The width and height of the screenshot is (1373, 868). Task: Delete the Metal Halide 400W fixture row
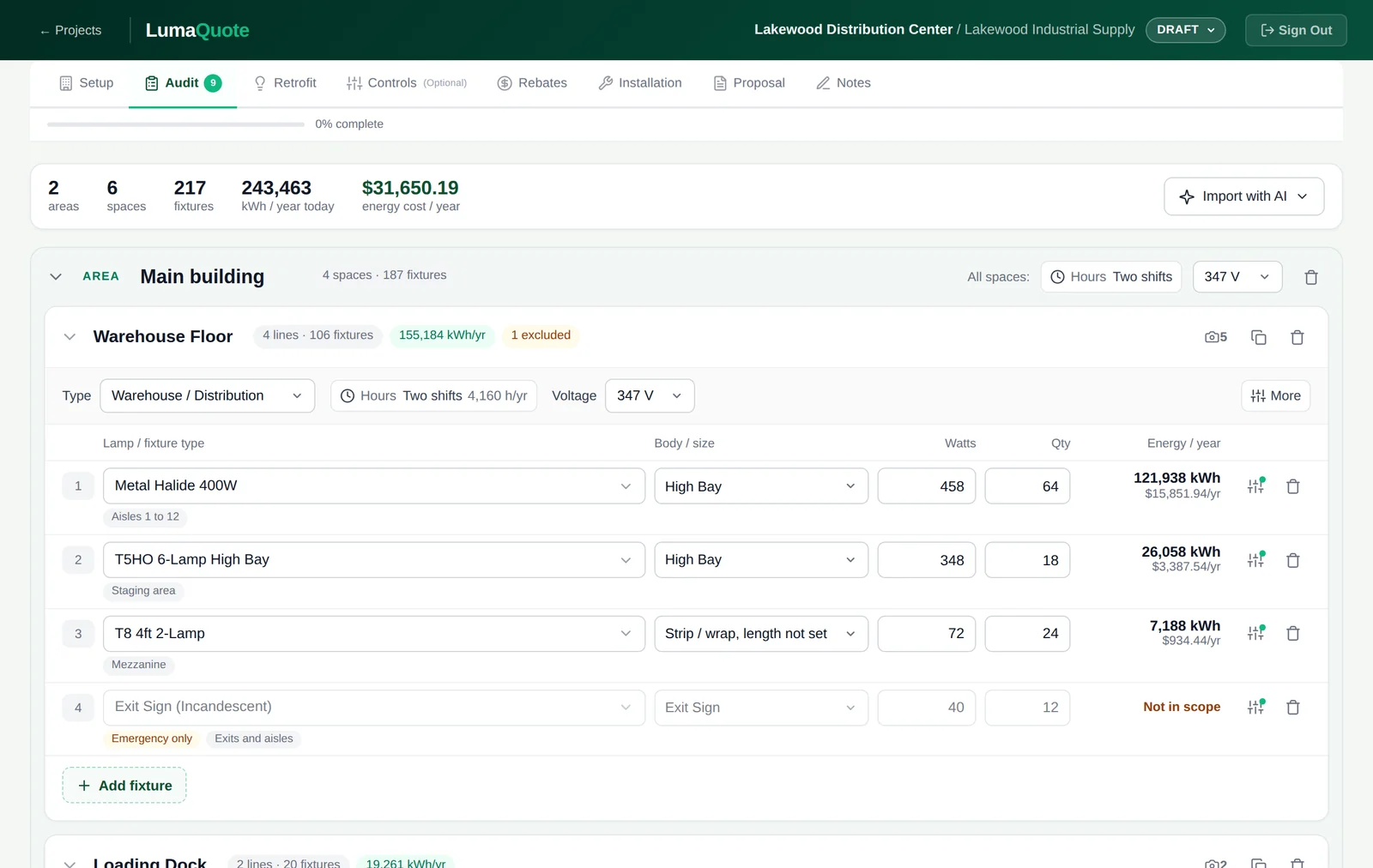1293,486
